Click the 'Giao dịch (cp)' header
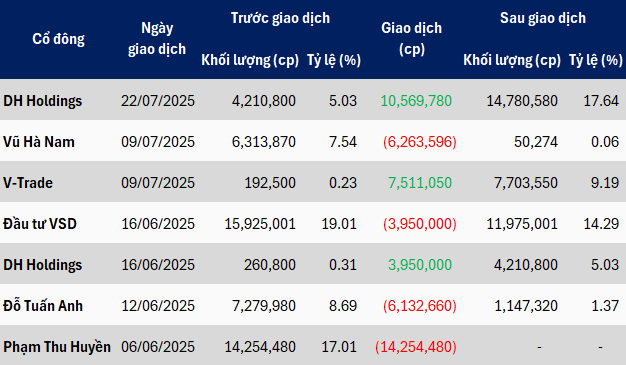626x365 pixels. (411, 39)
